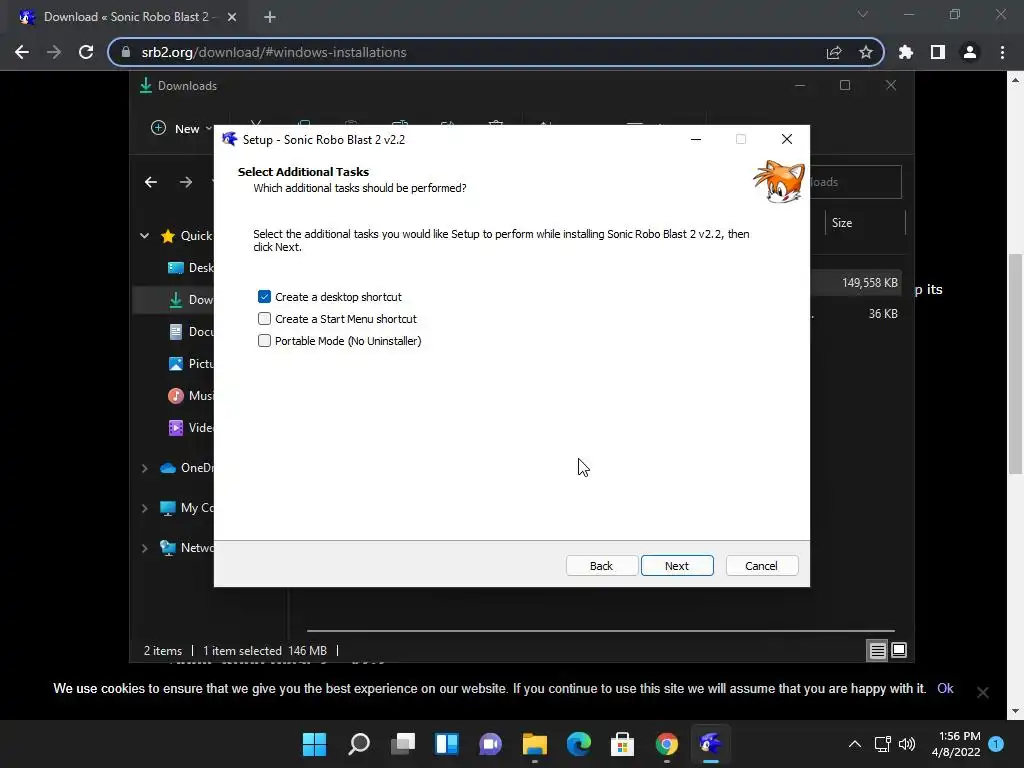Dismiss cookie banner with X icon
Image resolution: width=1024 pixels, height=768 pixels.
[982, 692]
